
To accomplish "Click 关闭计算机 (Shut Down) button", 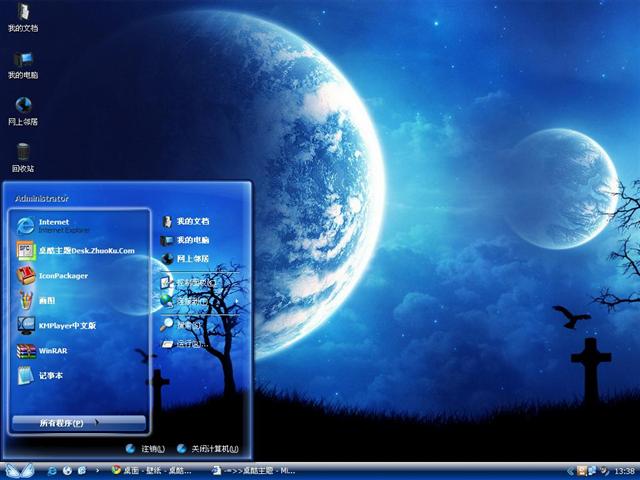I will tap(208, 449).
